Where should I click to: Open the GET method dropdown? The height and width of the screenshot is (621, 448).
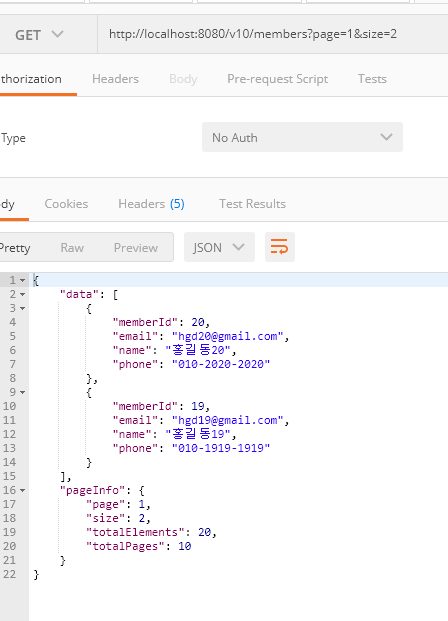click(x=39, y=34)
